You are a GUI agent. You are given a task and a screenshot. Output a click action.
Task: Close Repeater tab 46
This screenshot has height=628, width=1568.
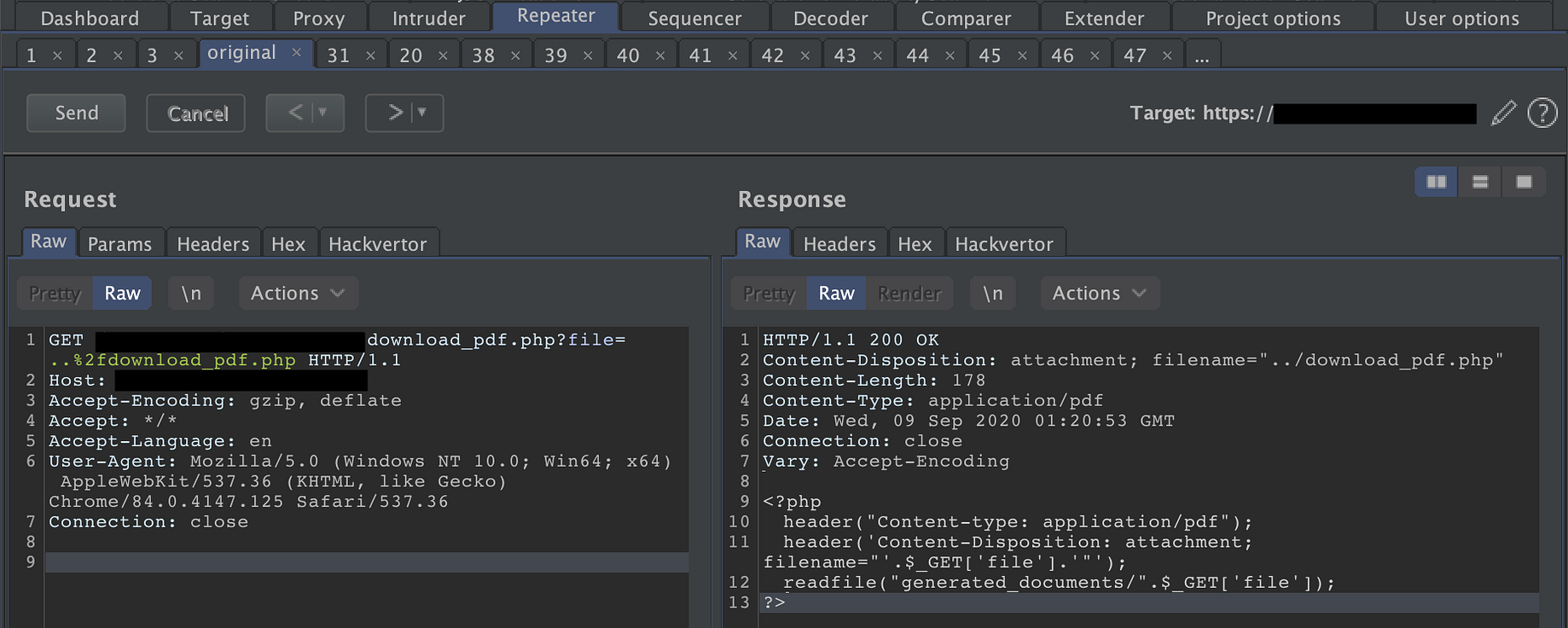(1095, 55)
